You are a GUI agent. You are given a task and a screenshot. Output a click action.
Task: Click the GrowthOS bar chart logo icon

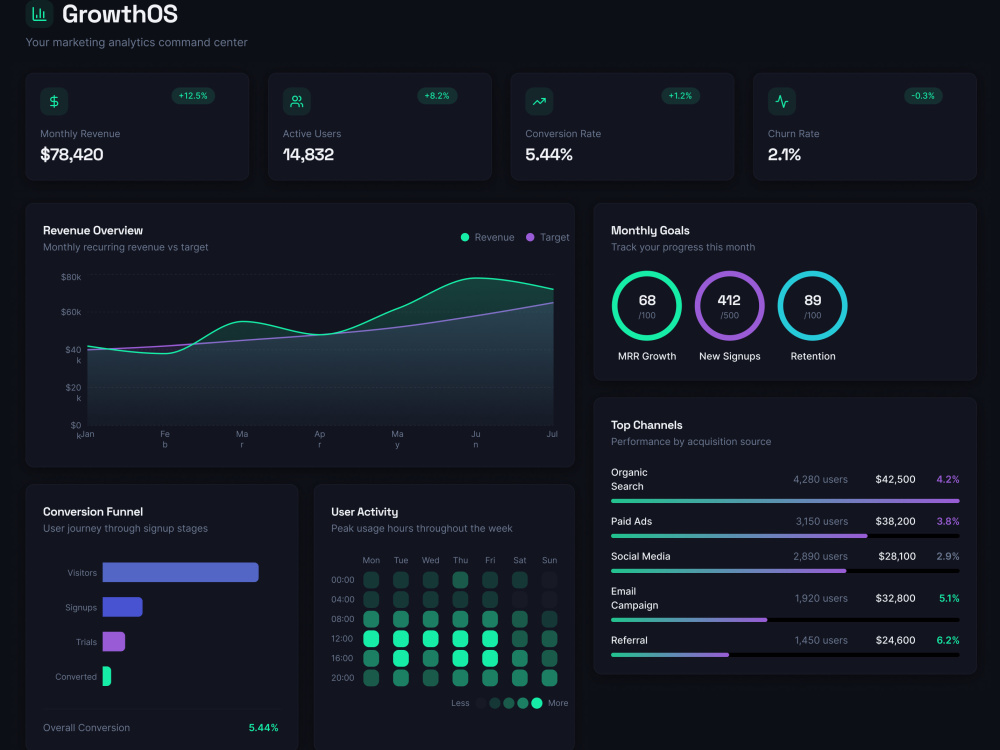(x=40, y=14)
